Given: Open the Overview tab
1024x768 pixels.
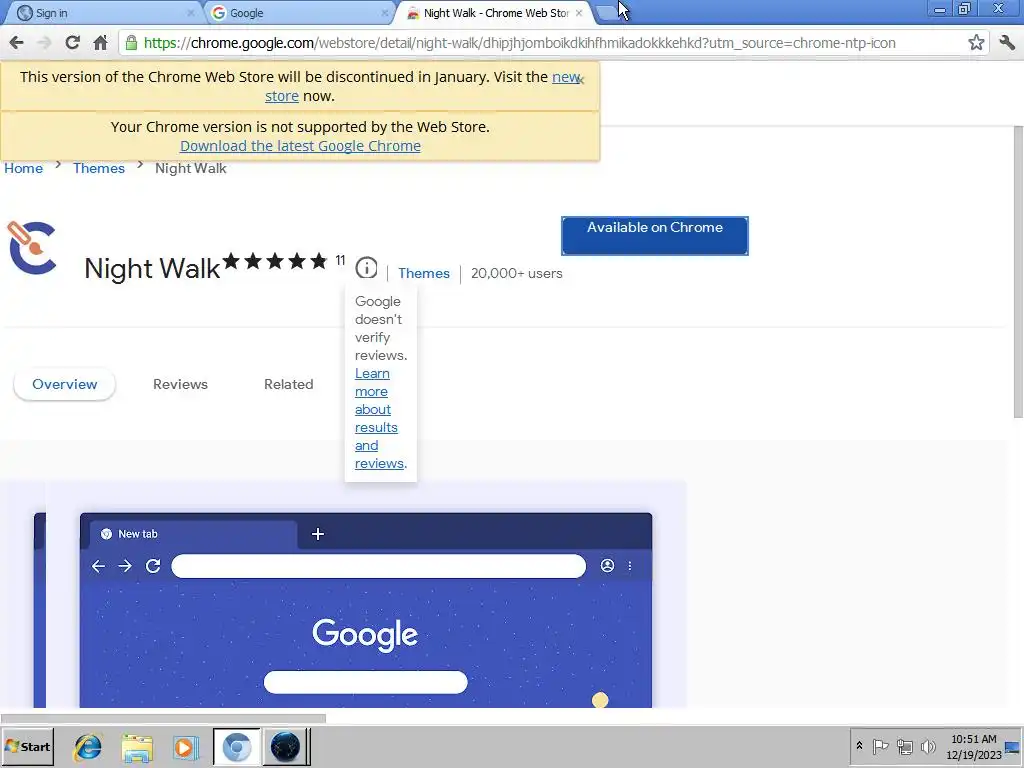Looking at the screenshot, I should click(65, 384).
